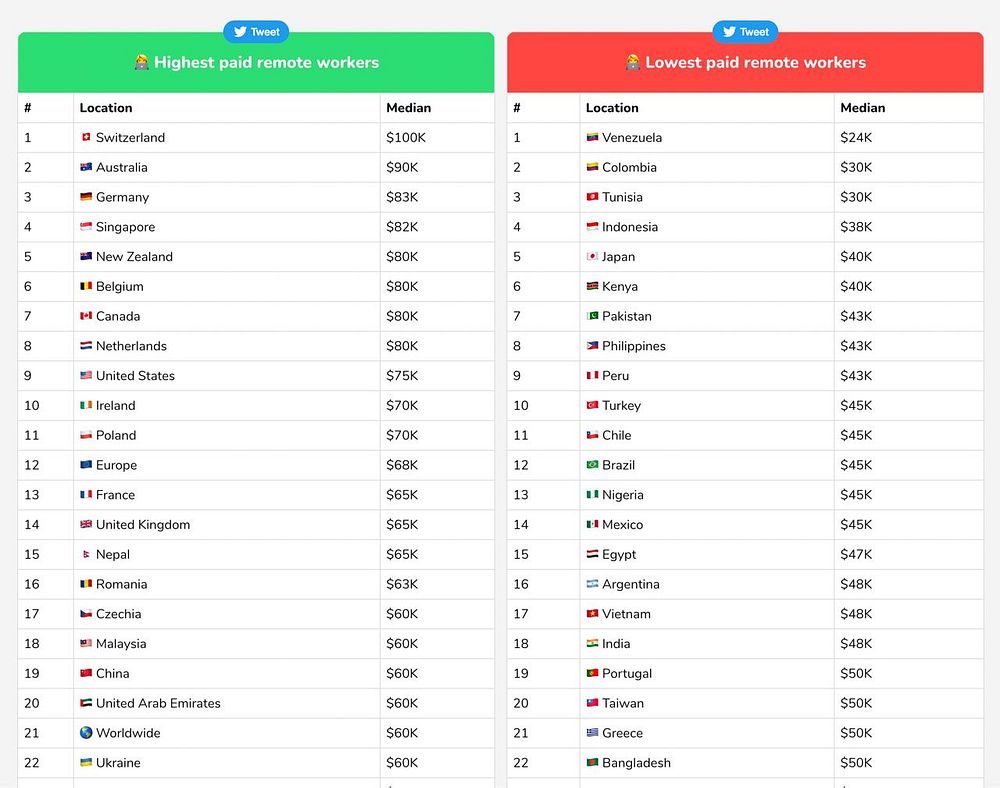Click the Brazil flag icon
Viewport: 1000px width, 788px height.
592,465
